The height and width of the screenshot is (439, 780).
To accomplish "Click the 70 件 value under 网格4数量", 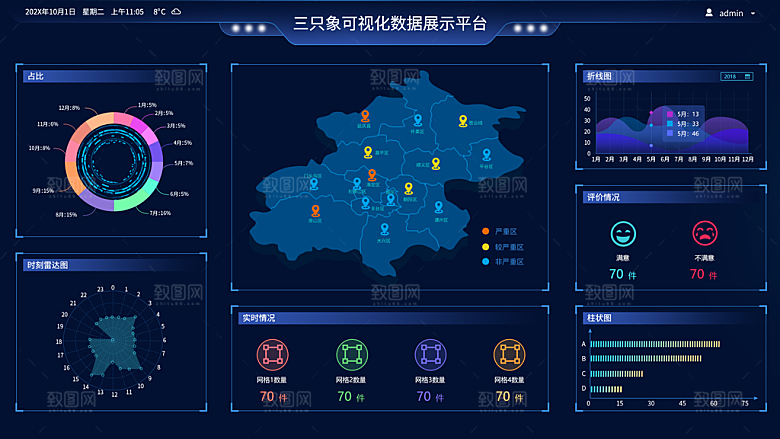I will pyautogui.click(x=509, y=397).
